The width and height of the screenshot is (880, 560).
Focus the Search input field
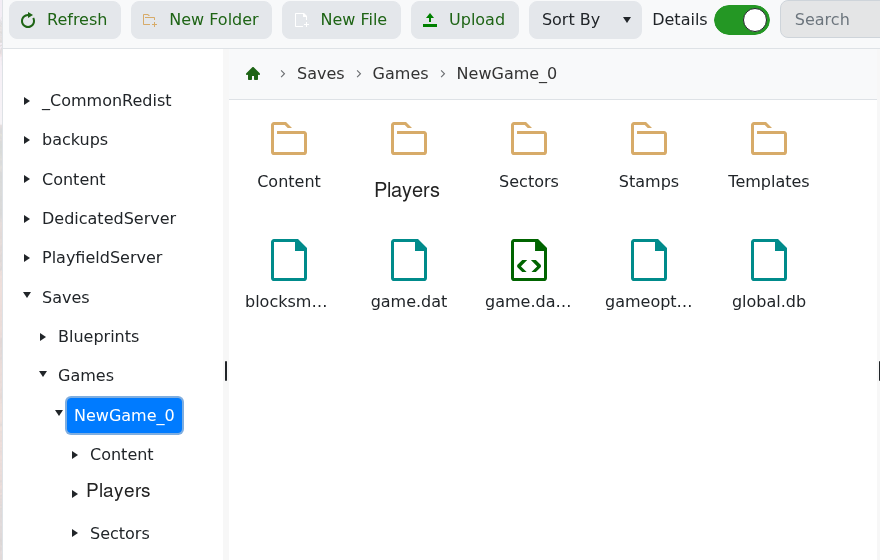[x=831, y=20]
